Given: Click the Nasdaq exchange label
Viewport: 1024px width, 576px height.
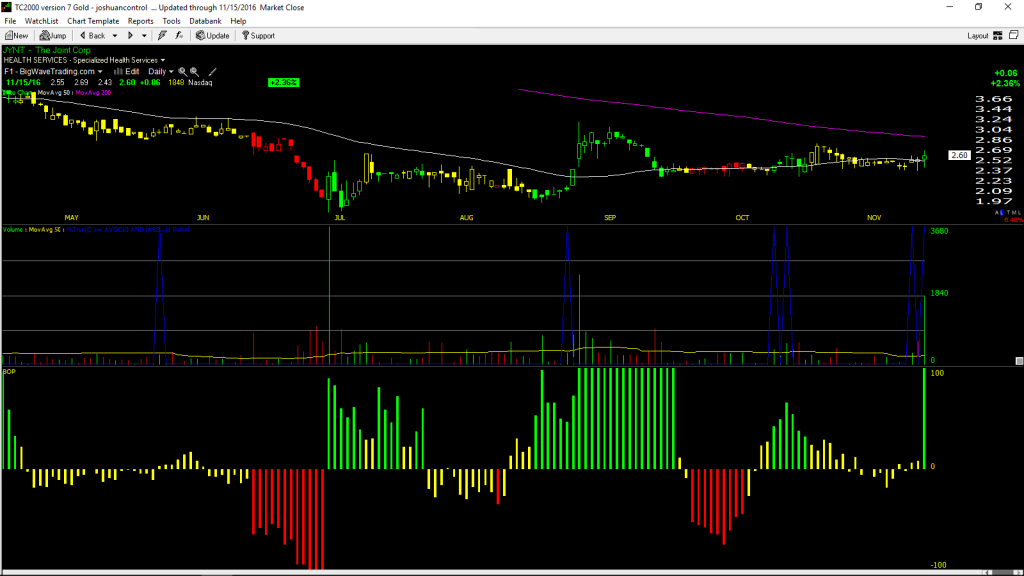Looking at the screenshot, I should [200, 83].
